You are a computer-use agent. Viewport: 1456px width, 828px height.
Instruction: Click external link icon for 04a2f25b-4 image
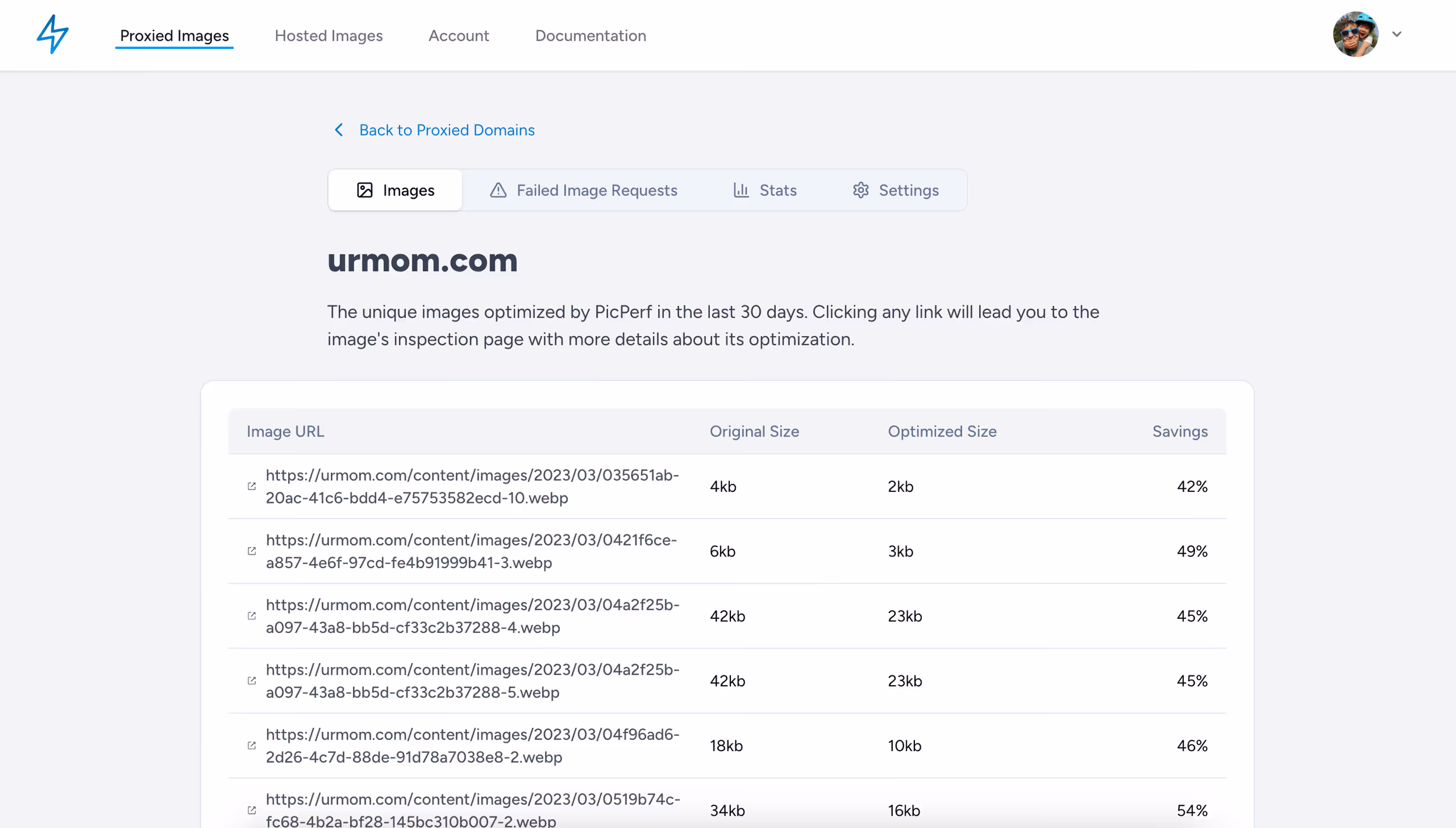click(252, 616)
